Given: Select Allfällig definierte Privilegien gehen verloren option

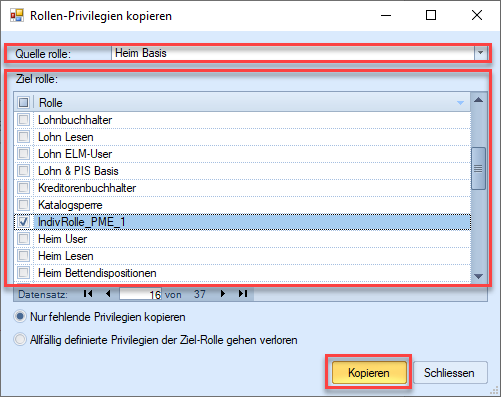Looking at the screenshot, I should pos(20,340).
